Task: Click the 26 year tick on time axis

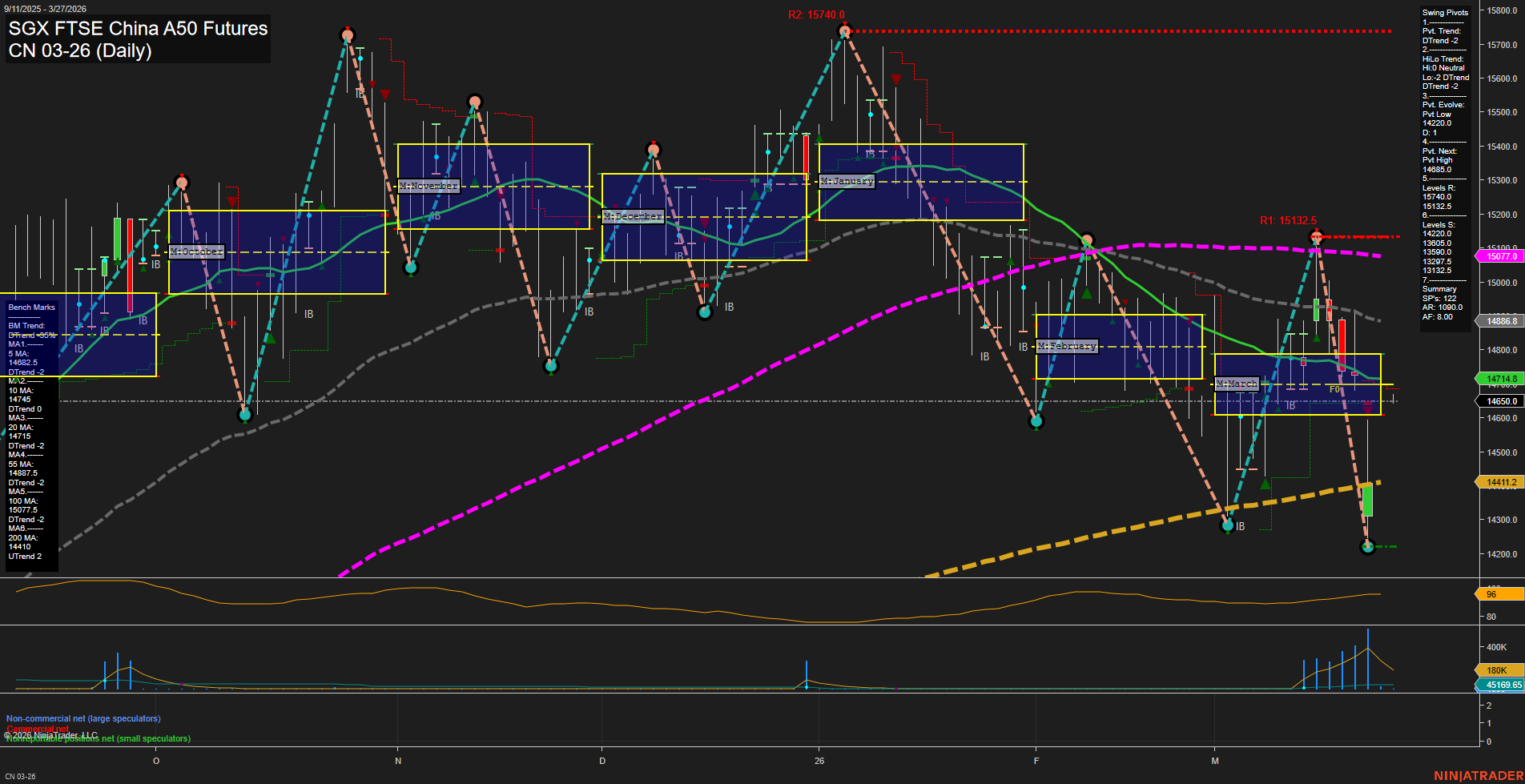Action: click(x=819, y=761)
